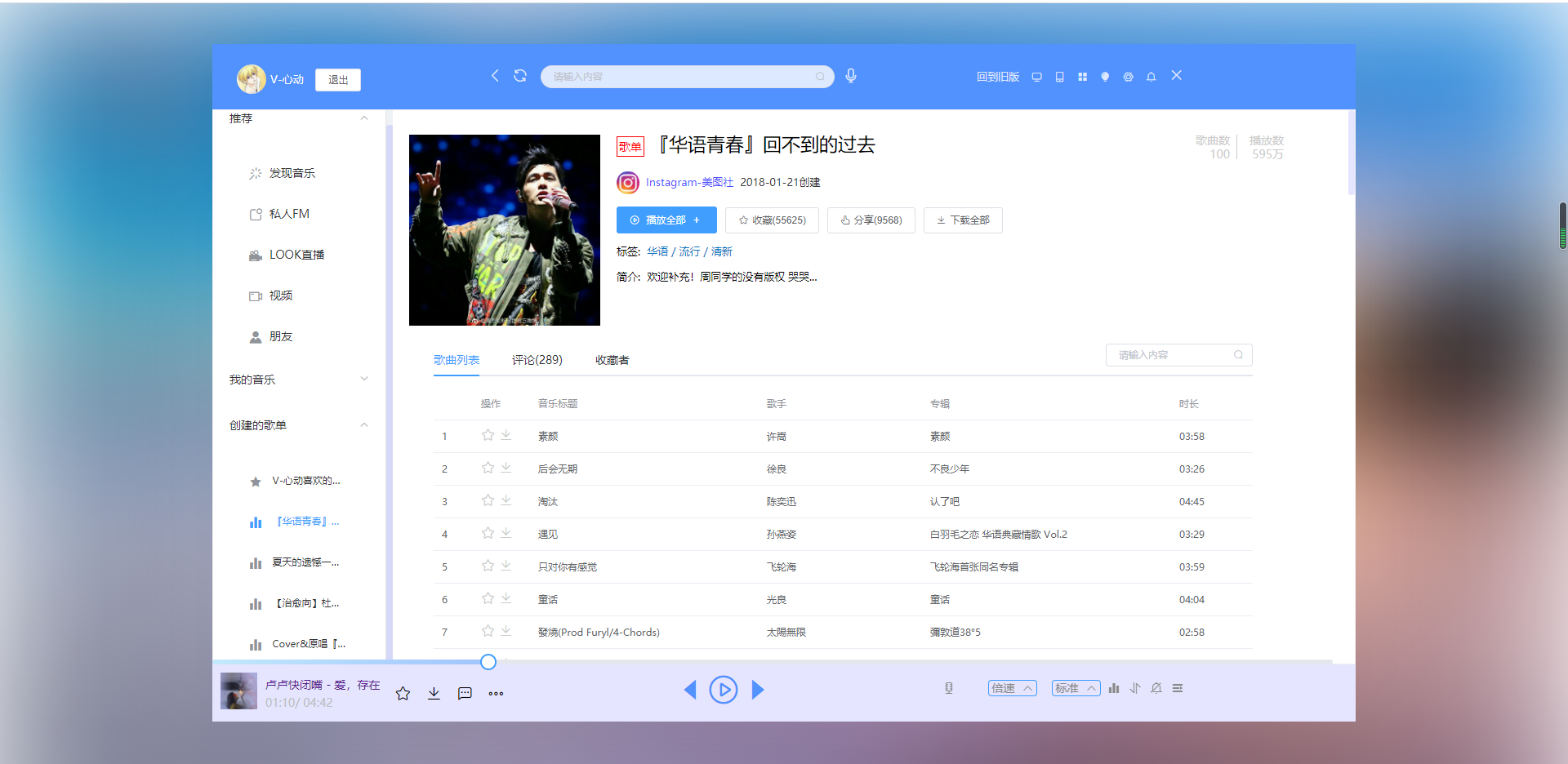
Task: Star the song 發燒
Action: click(488, 631)
